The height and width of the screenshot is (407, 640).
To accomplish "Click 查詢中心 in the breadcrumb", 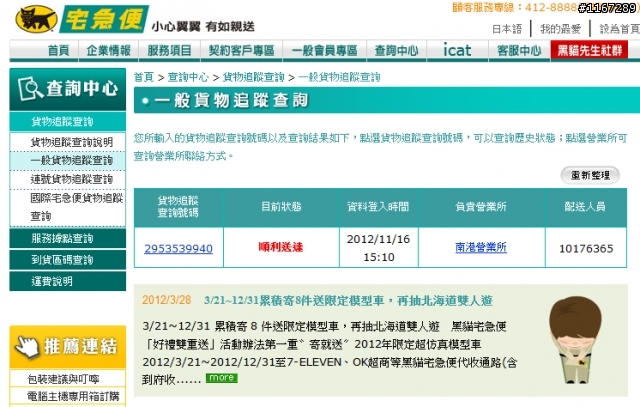I will click(188, 77).
